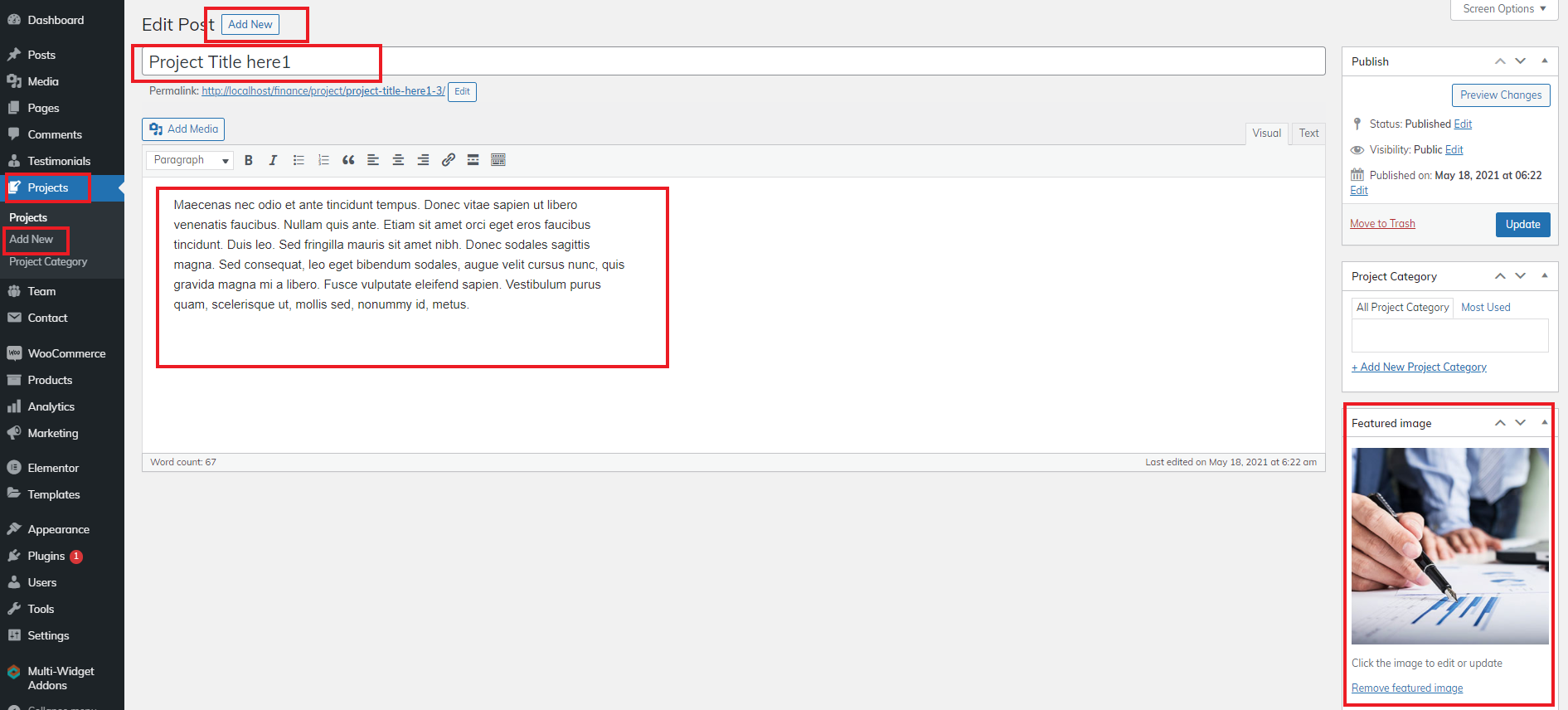
Task: Insert Read More tag
Action: pos(473,160)
